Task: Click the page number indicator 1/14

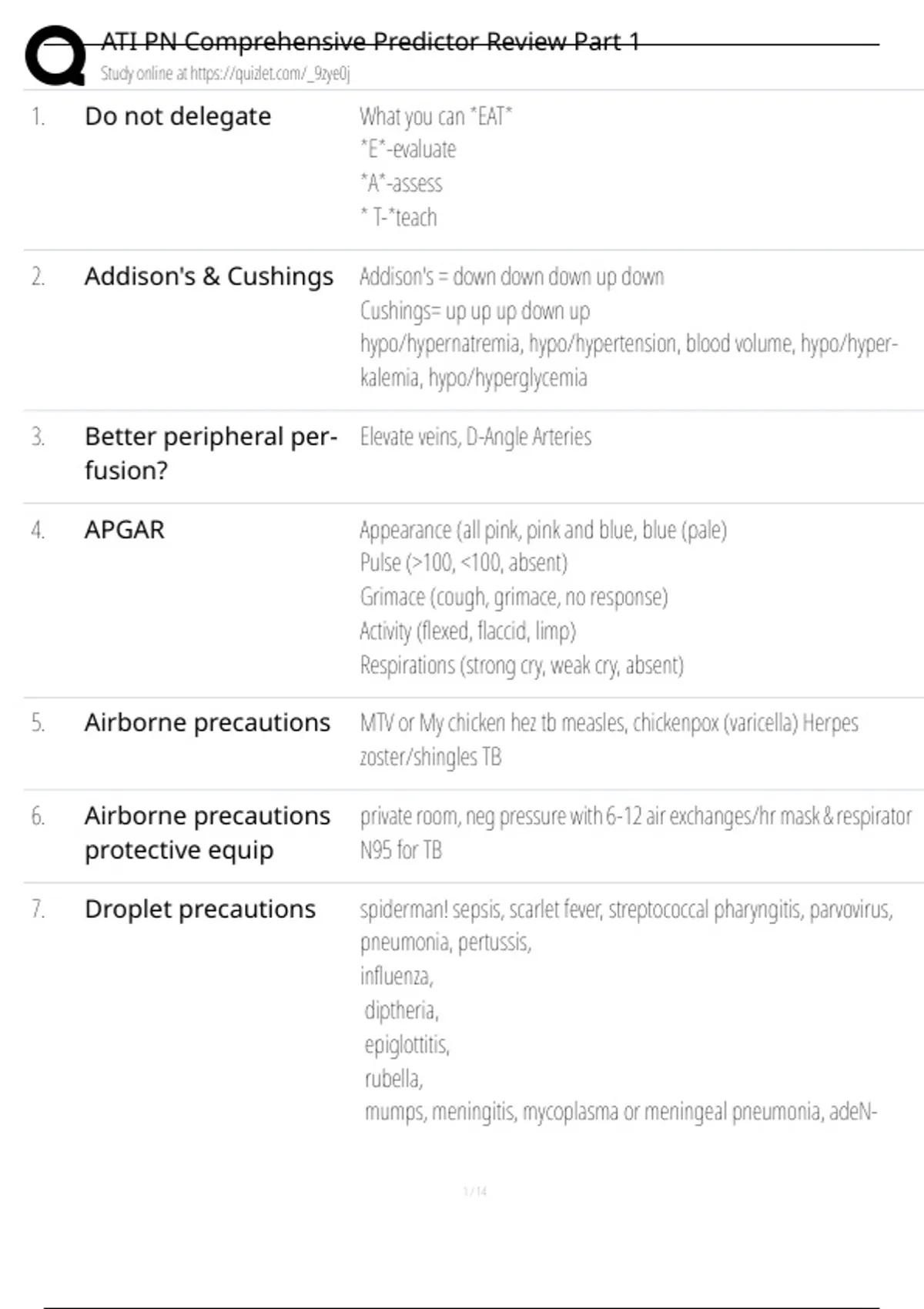Action: pos(474,1191)
